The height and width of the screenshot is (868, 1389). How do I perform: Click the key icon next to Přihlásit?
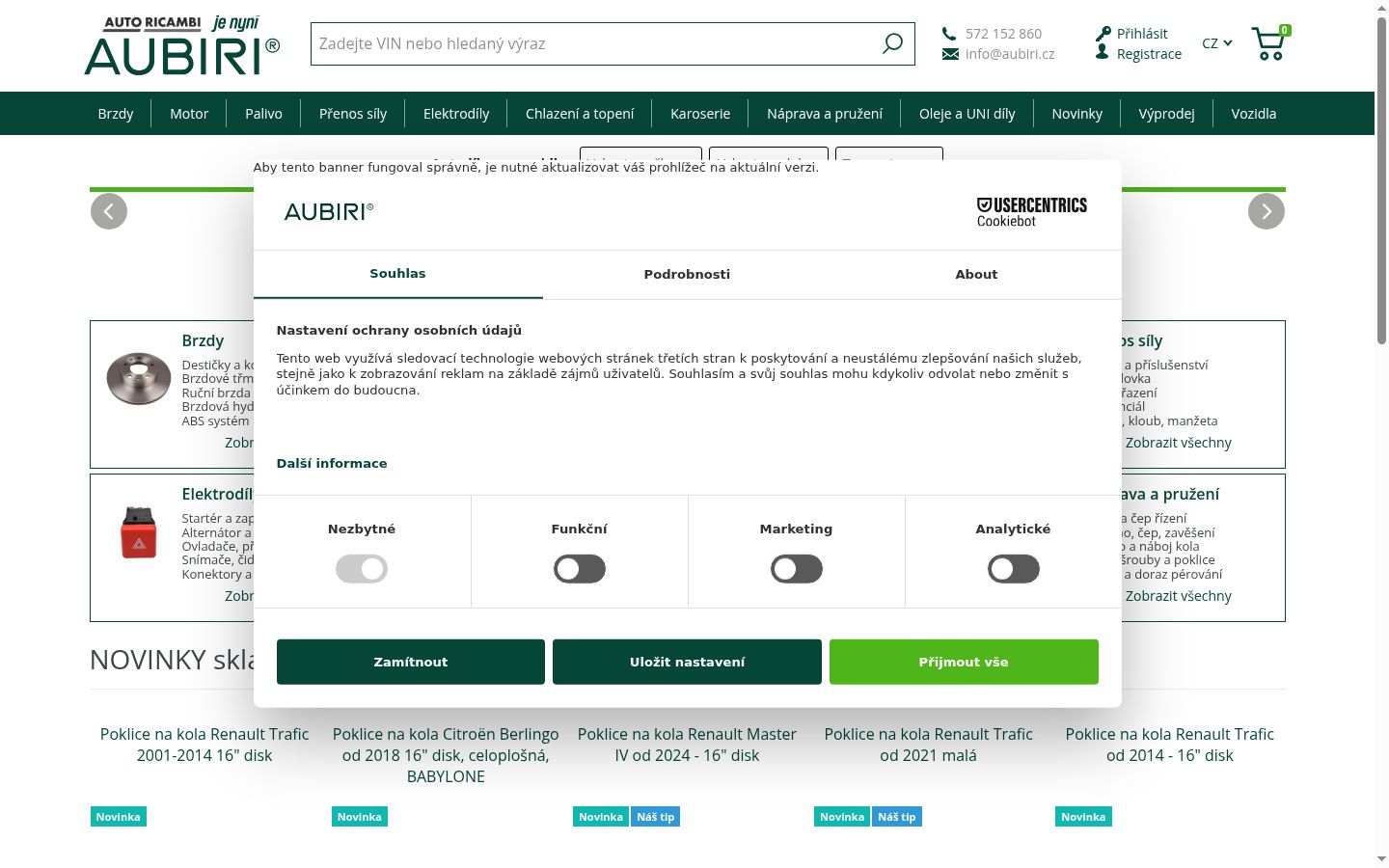(1103, 34)
